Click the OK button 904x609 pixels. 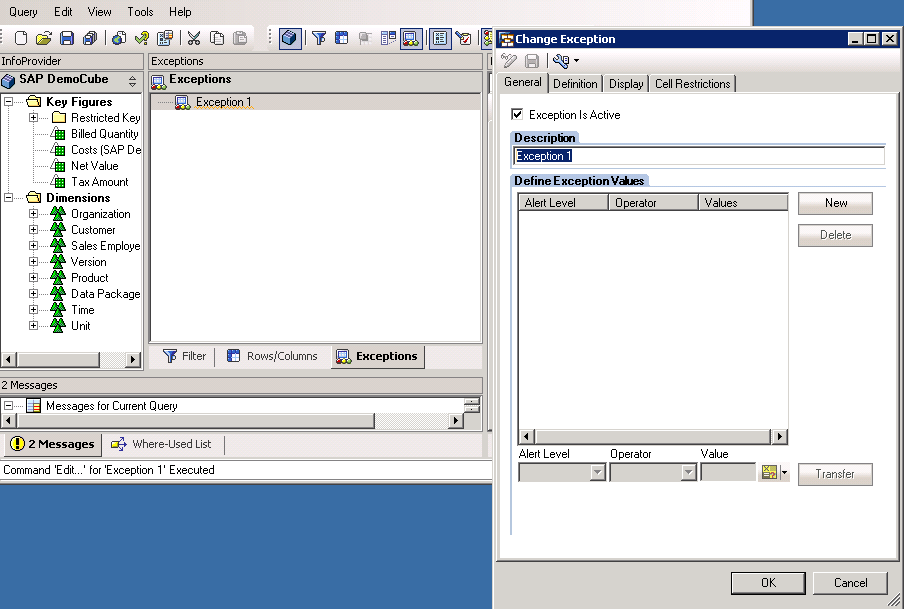point(767,582)
